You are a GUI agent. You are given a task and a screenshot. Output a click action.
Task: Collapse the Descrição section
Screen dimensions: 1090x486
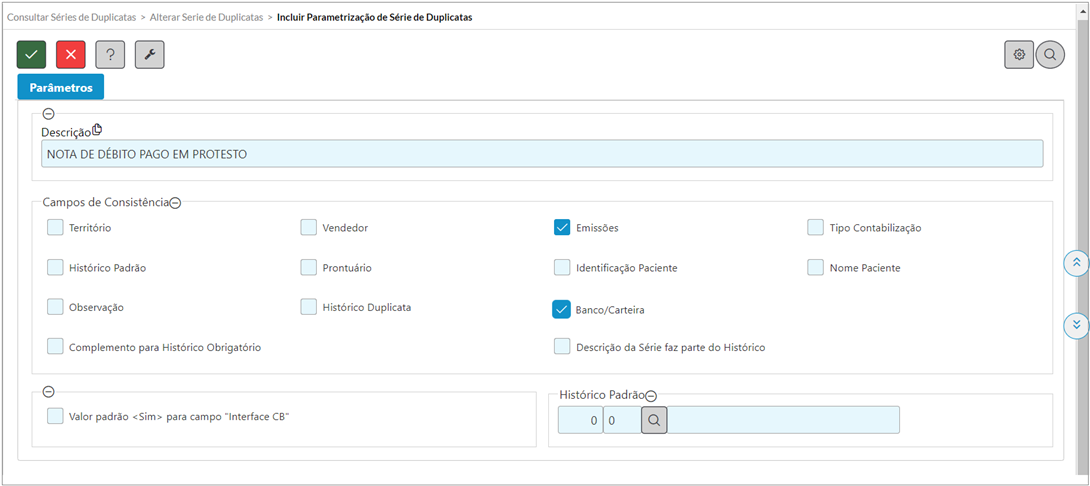pyautogui.click(x=49, y=114)
